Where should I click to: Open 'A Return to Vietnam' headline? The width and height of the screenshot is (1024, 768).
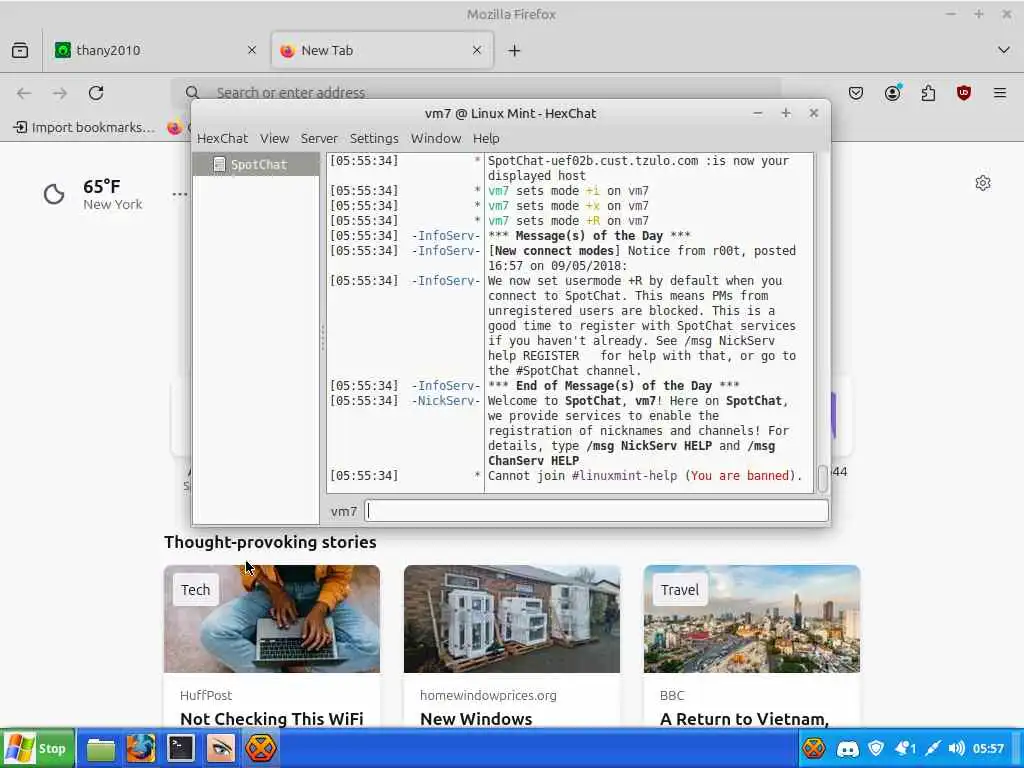(744, 718)
